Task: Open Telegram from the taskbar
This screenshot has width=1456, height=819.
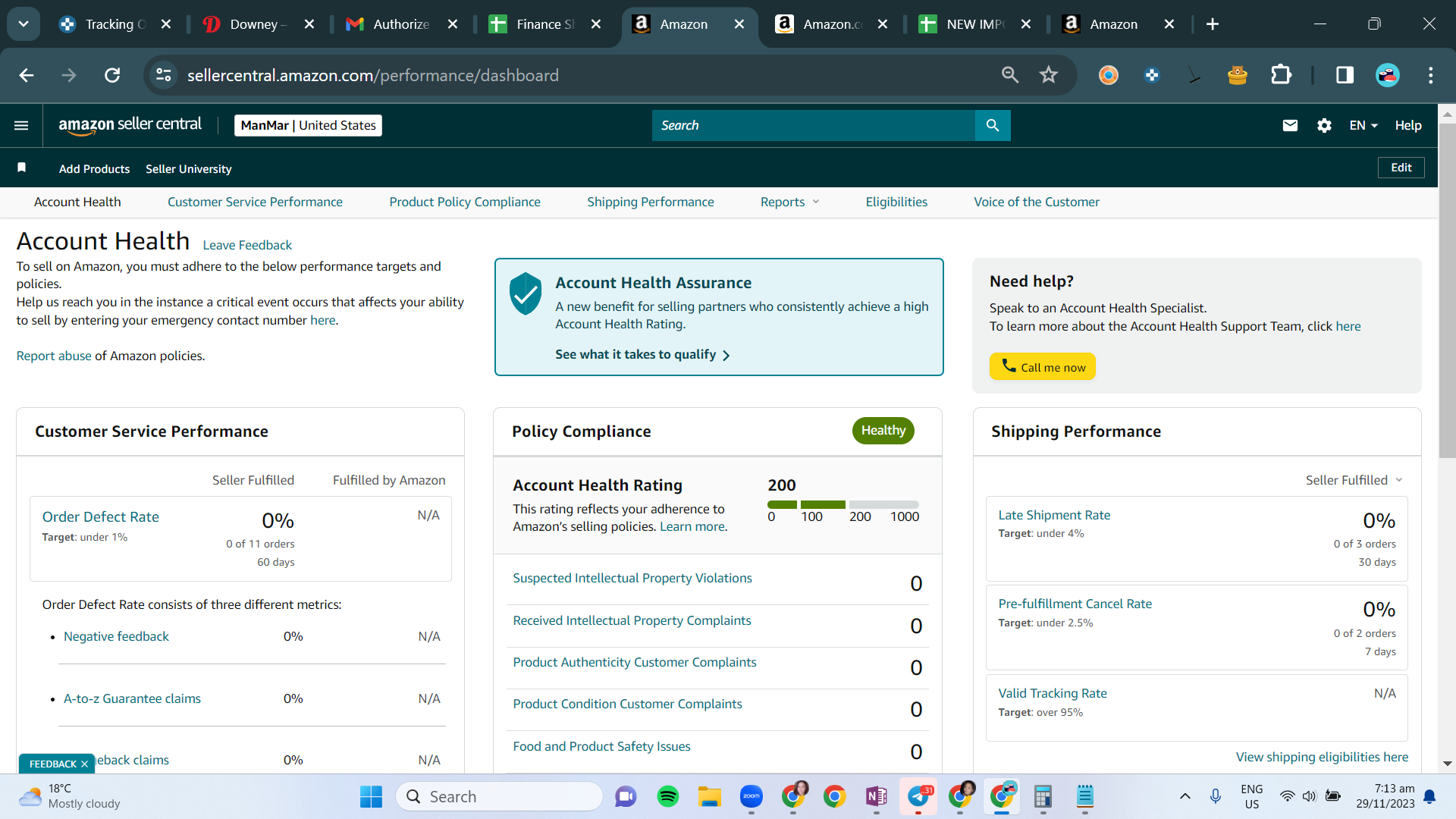Action: pyautogui.click(x=918, y=796)
